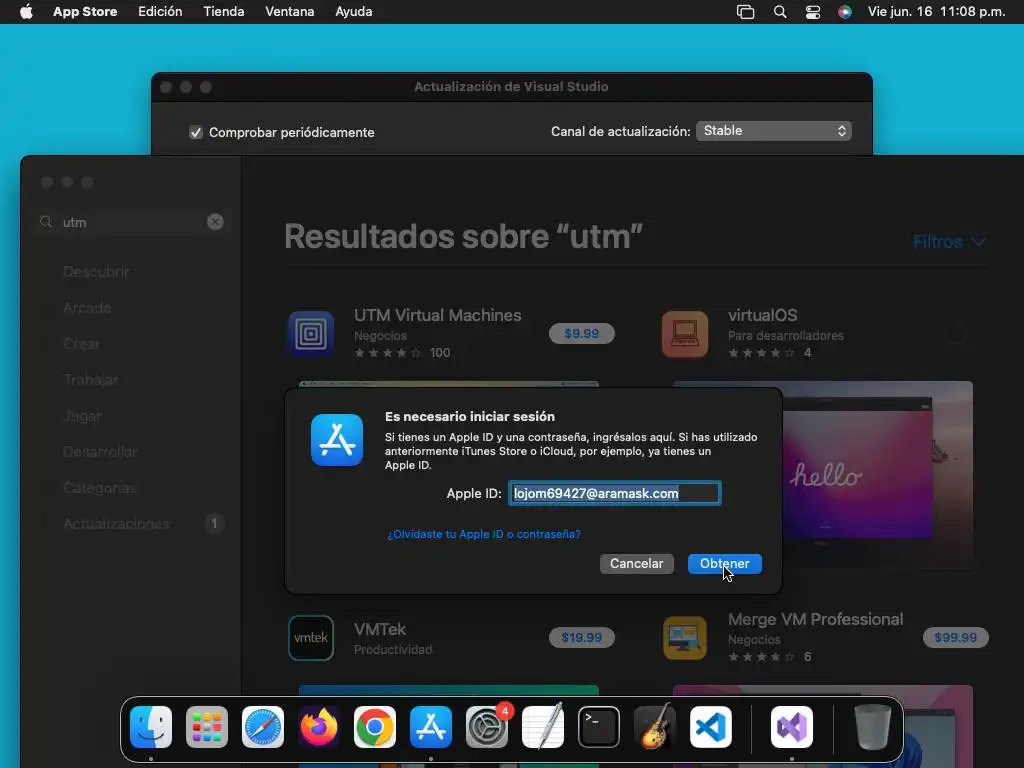Open virtualOS title
1024x768 pixels.
762,315
